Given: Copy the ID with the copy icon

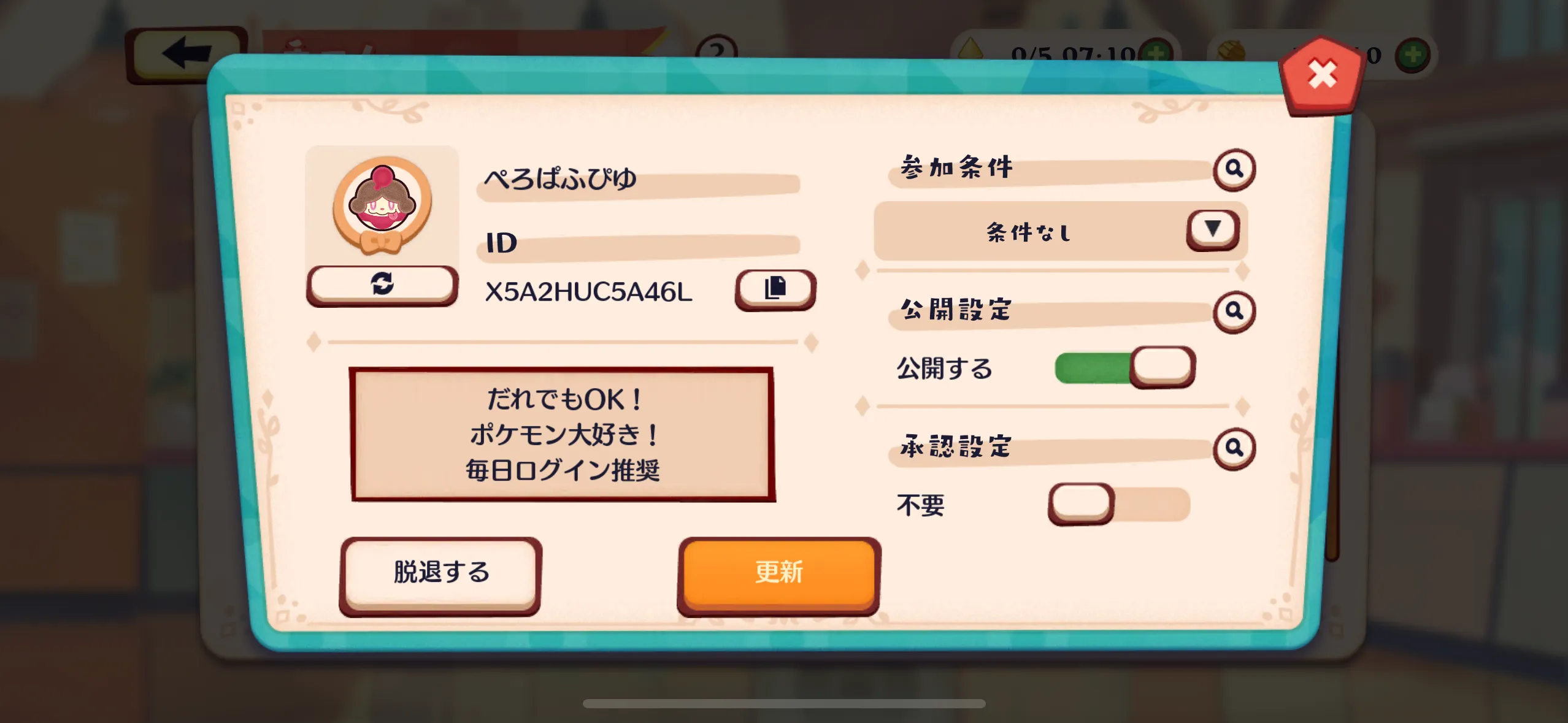Looking at the screenshot, I should coord(775,289).
